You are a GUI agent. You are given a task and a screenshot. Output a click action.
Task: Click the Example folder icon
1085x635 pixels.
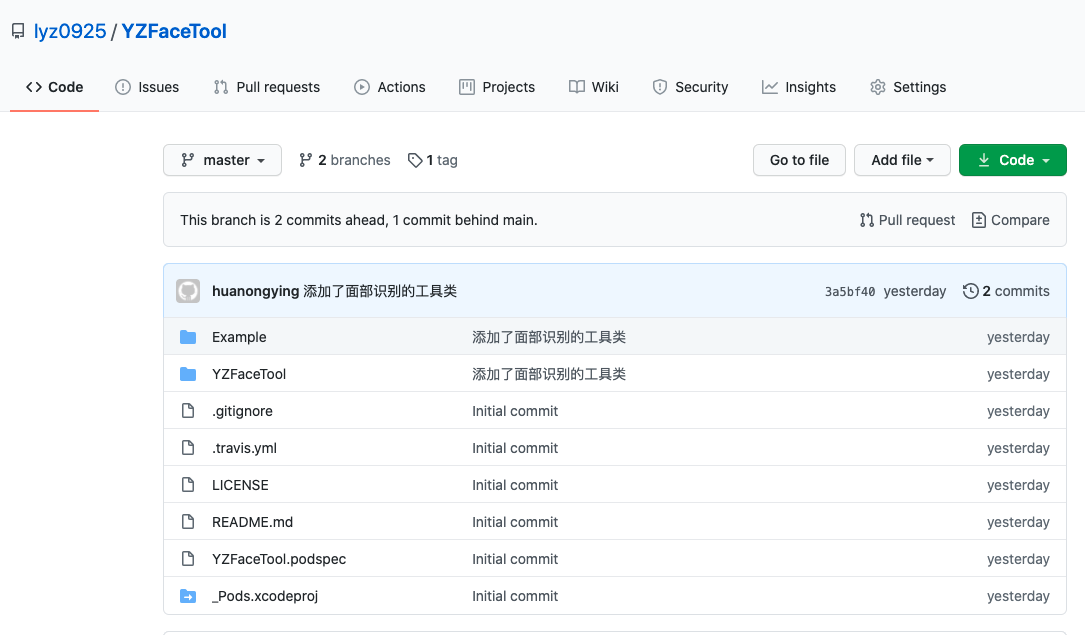188,337
